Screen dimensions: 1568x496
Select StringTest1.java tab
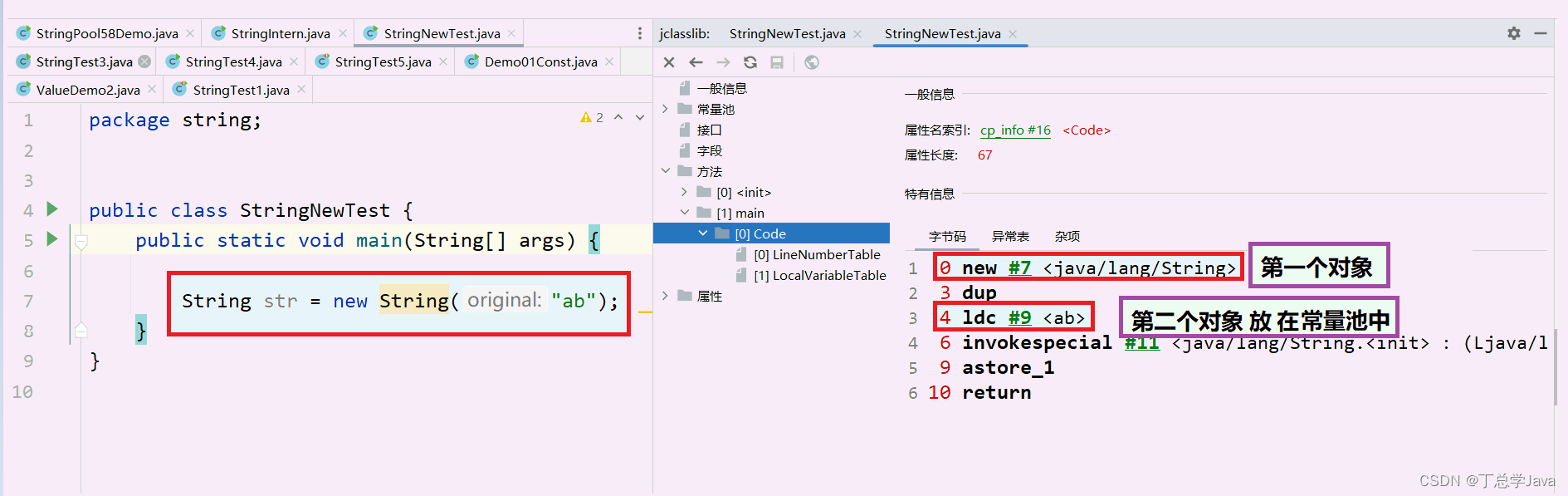coord(241,90)
